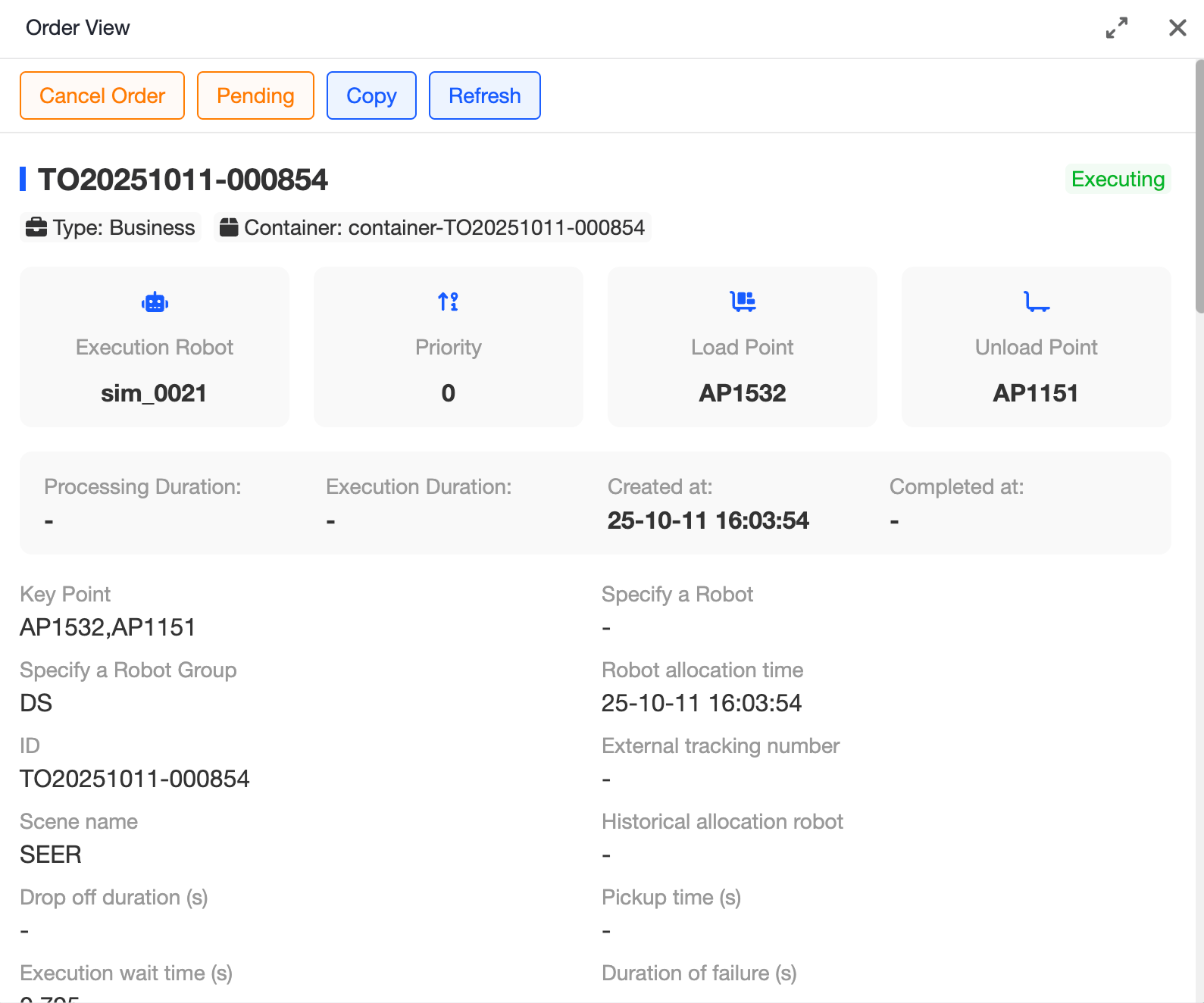The image size is (1204, 1003).
Task: Select the order number TO20251011-000854 heading
Action: point(183,180)
